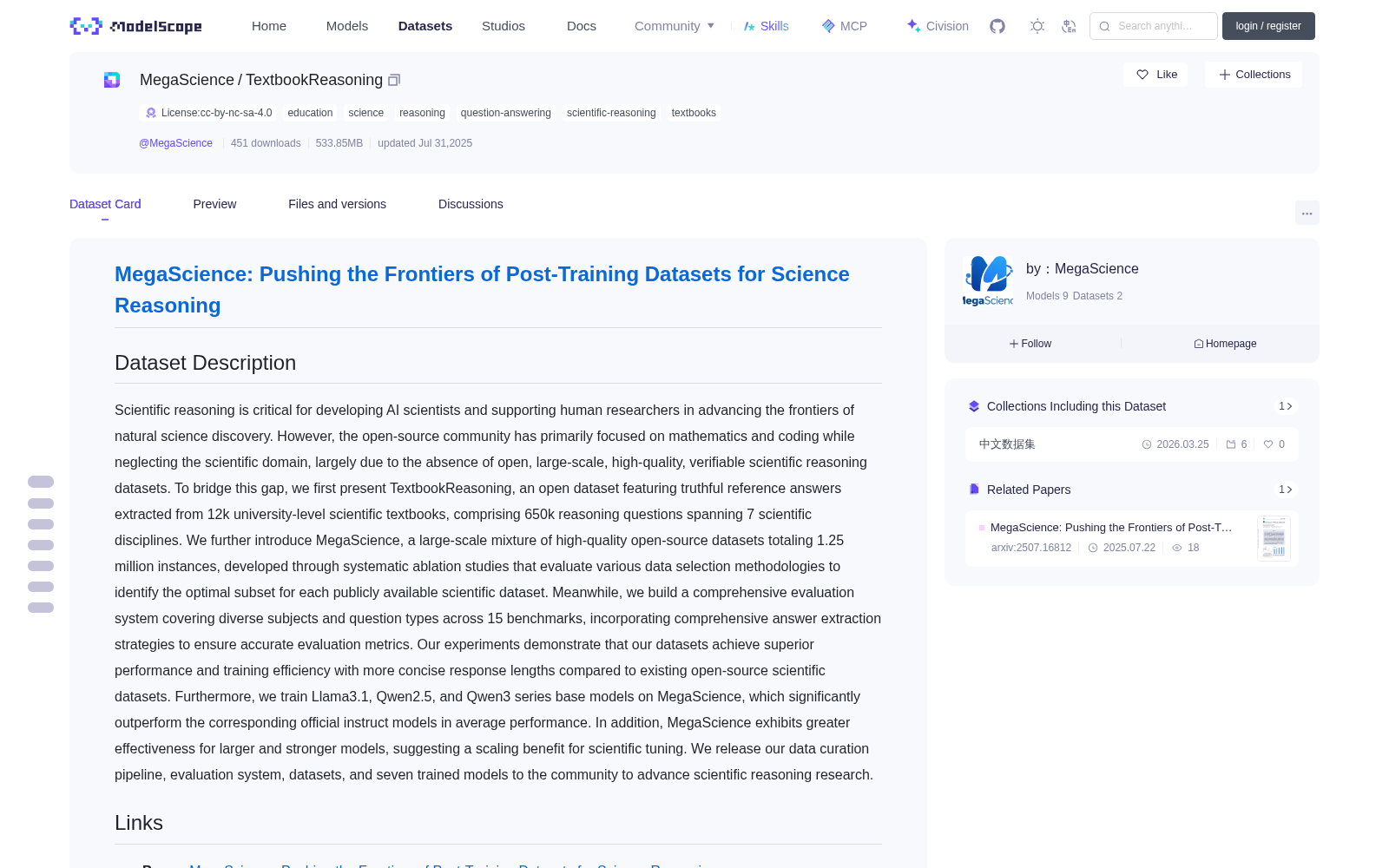Click the MCP diamond icon
1389x868 pixels.
[x=828, y=26]
